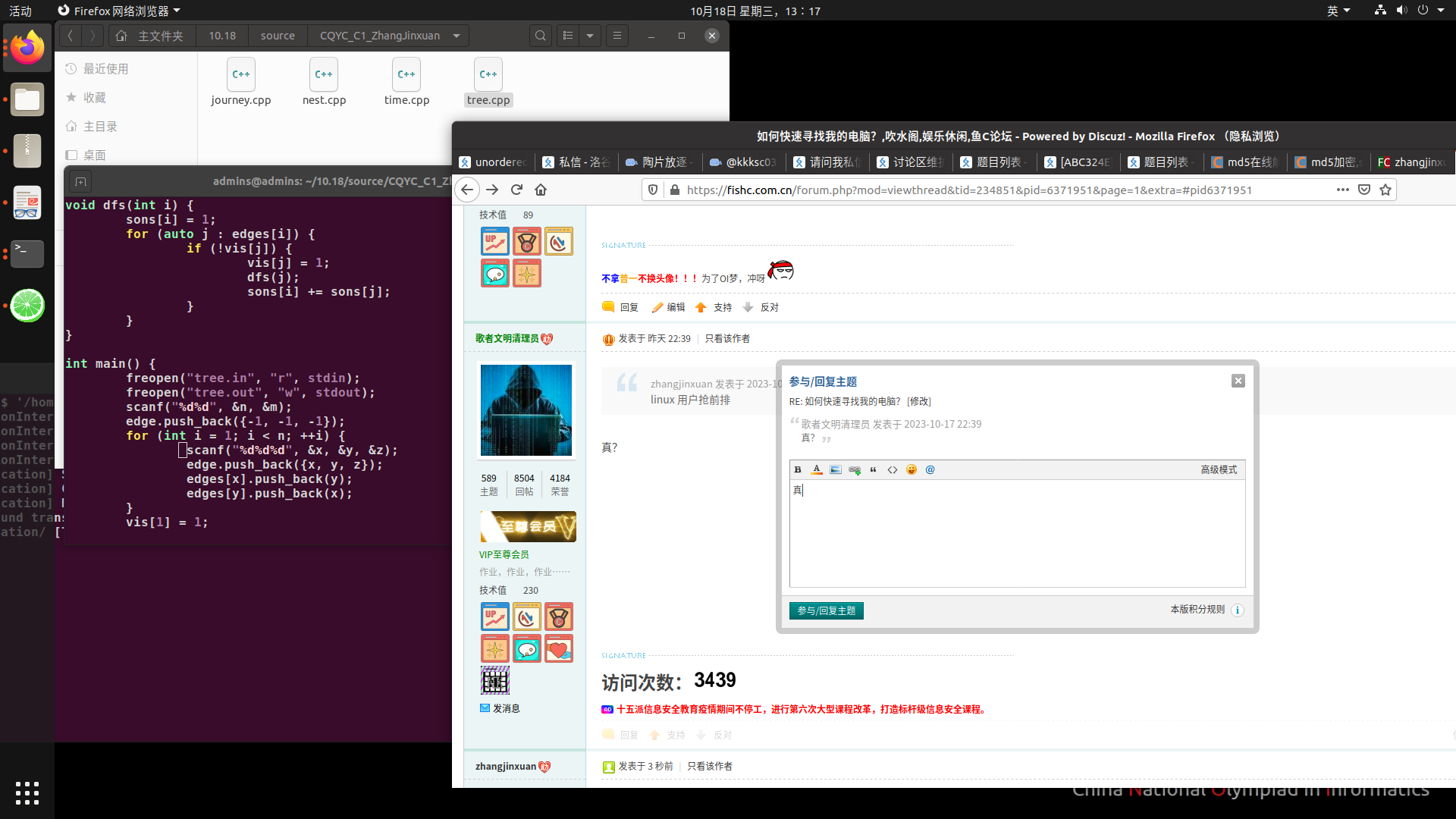
Task: Click 只看该作者 beside 昨天 22:39 post
Action: coord(727,339)
